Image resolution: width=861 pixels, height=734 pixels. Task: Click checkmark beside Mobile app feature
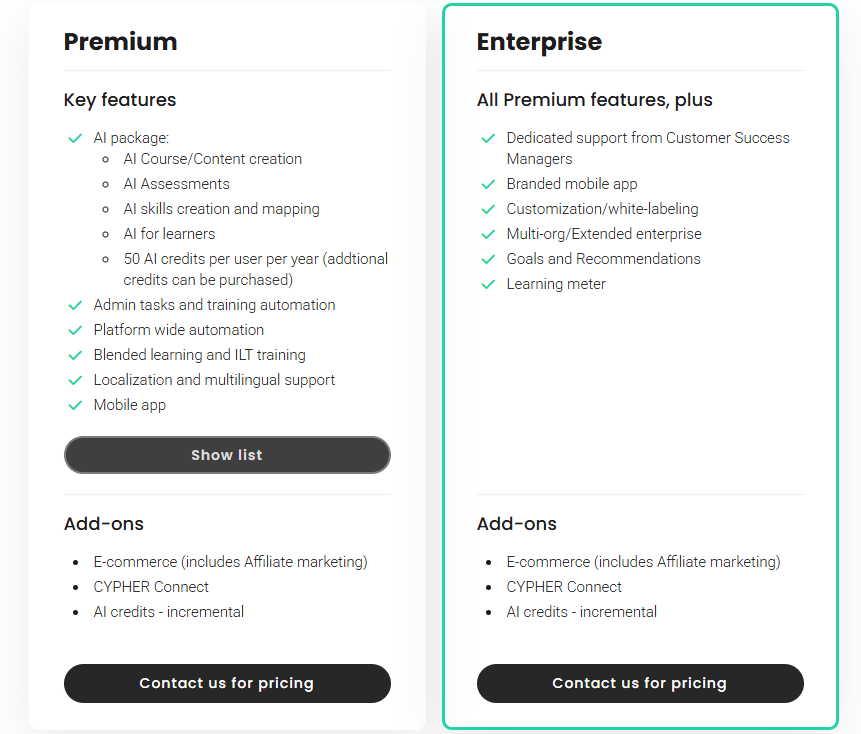coord(75,405)
